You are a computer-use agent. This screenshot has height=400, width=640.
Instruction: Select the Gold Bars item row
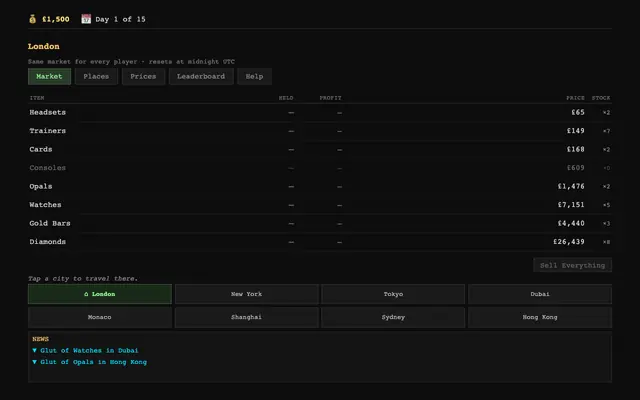[320, 223]
